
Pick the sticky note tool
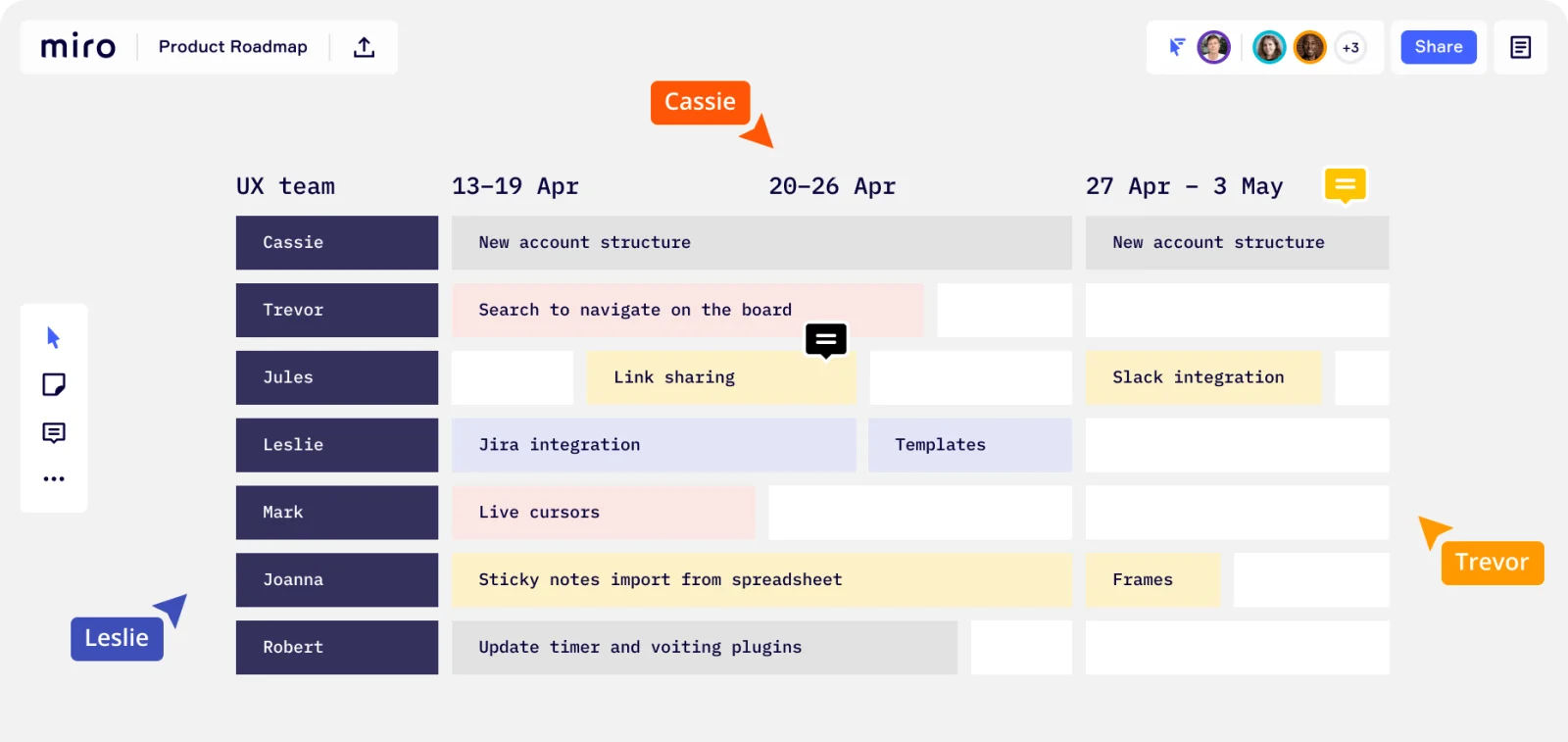(54, 384)
